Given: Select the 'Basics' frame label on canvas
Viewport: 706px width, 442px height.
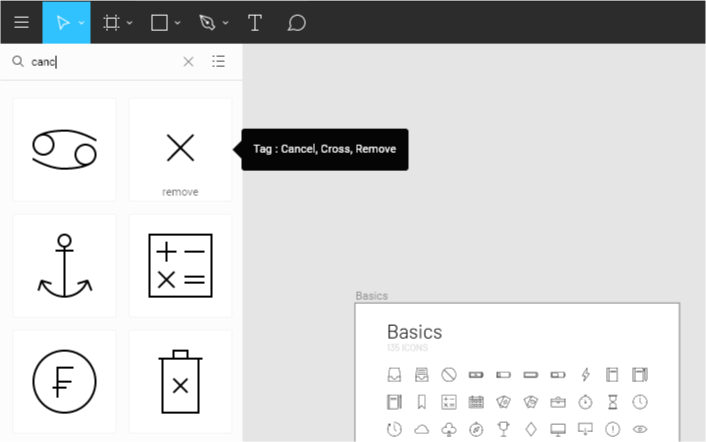Looking at the screenshot, I should pos(371,296).
